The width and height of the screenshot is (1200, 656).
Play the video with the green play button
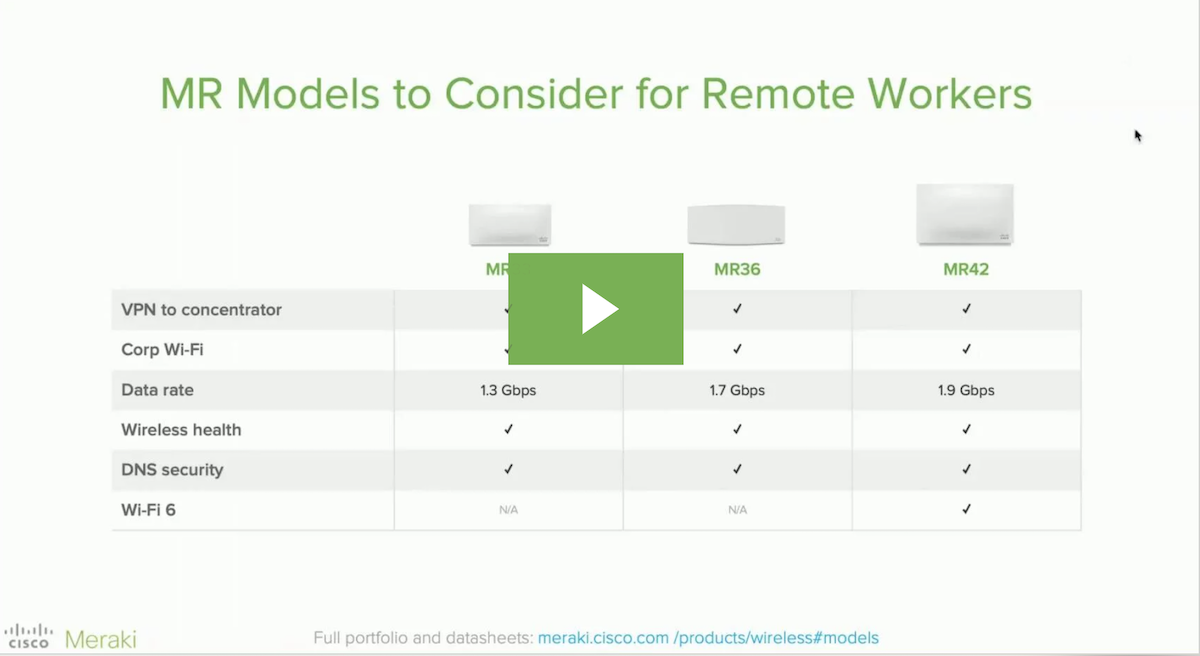[596, 309]
